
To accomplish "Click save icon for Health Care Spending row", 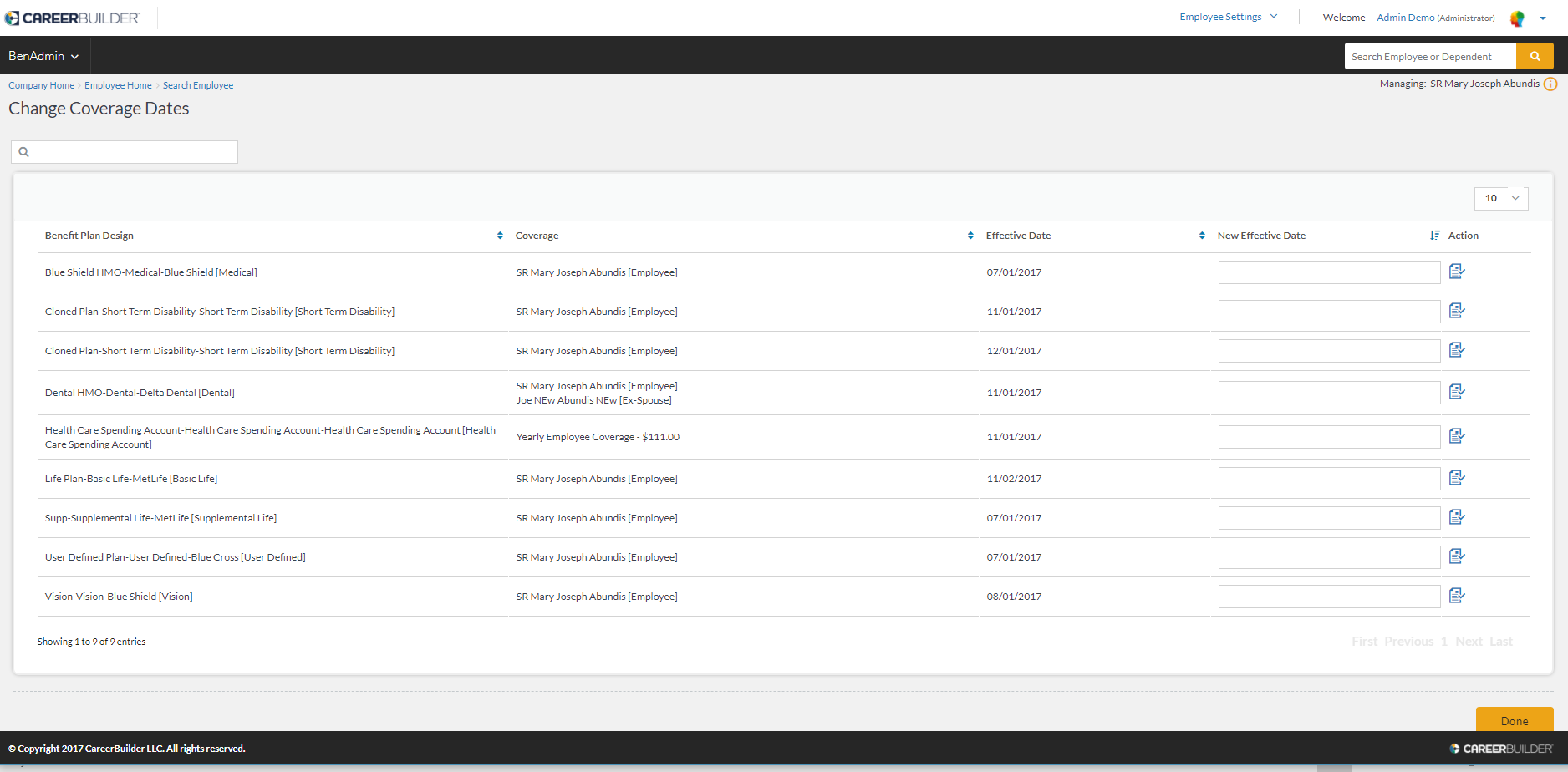I will click(x=1457, y=436).
